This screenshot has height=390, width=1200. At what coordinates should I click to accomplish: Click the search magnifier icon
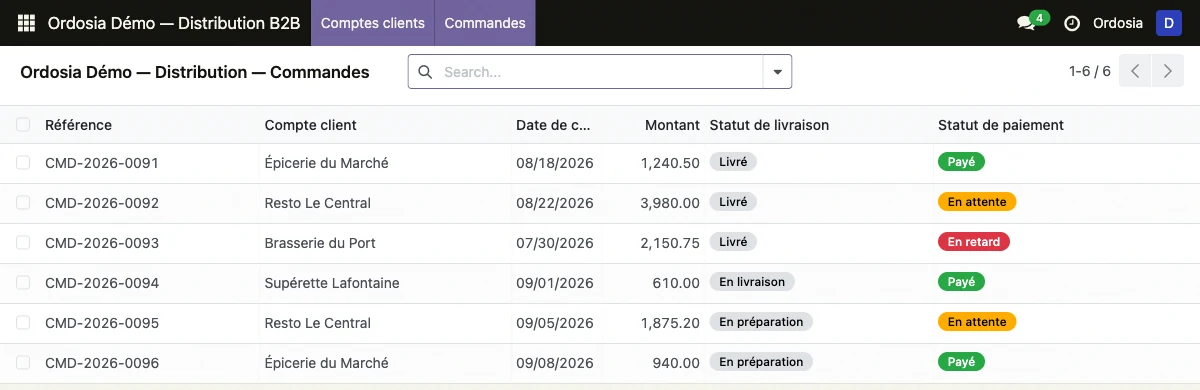tap(425, 72)
